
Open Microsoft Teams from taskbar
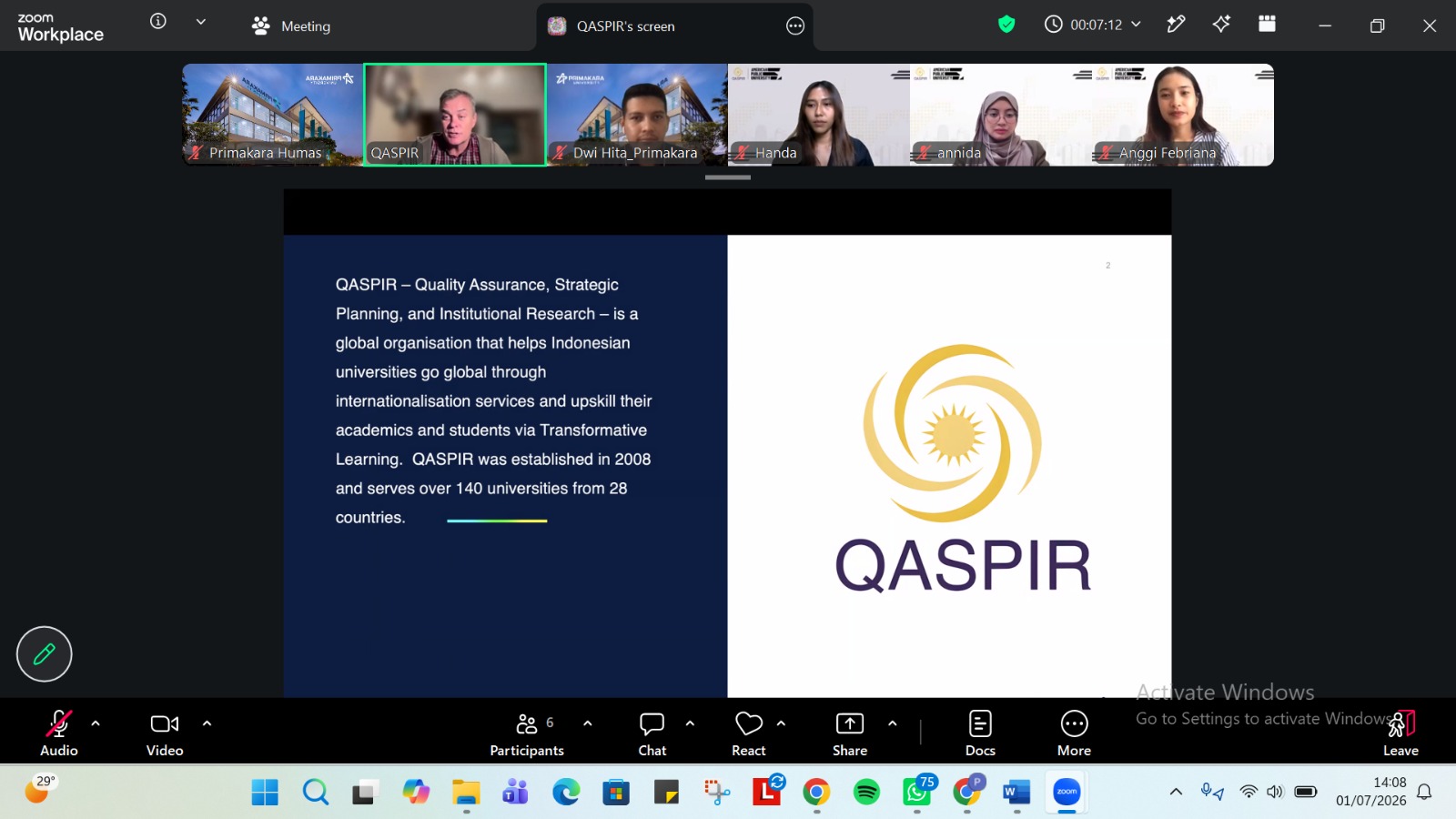(516, 793)
